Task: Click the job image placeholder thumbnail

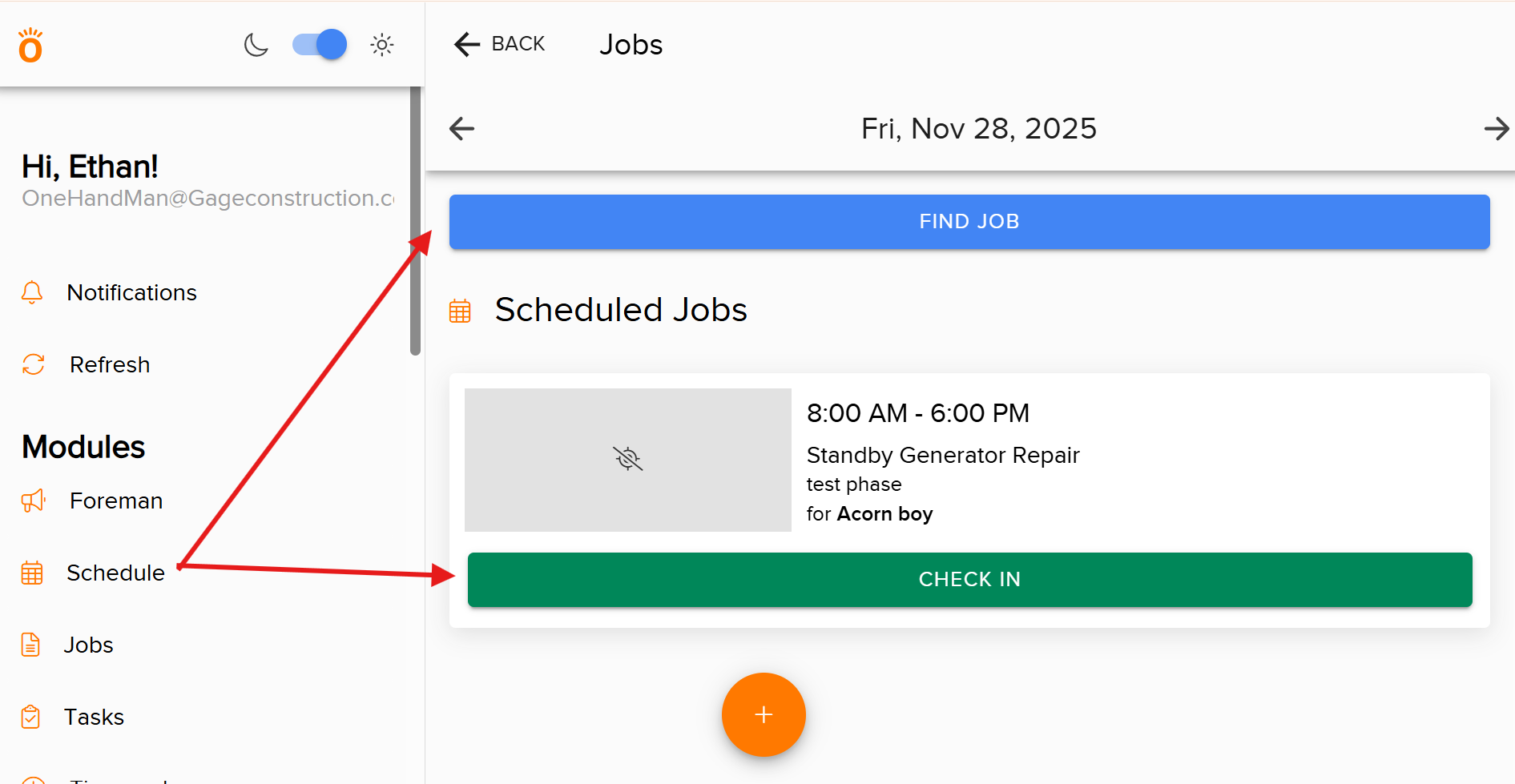Action: 627,460
